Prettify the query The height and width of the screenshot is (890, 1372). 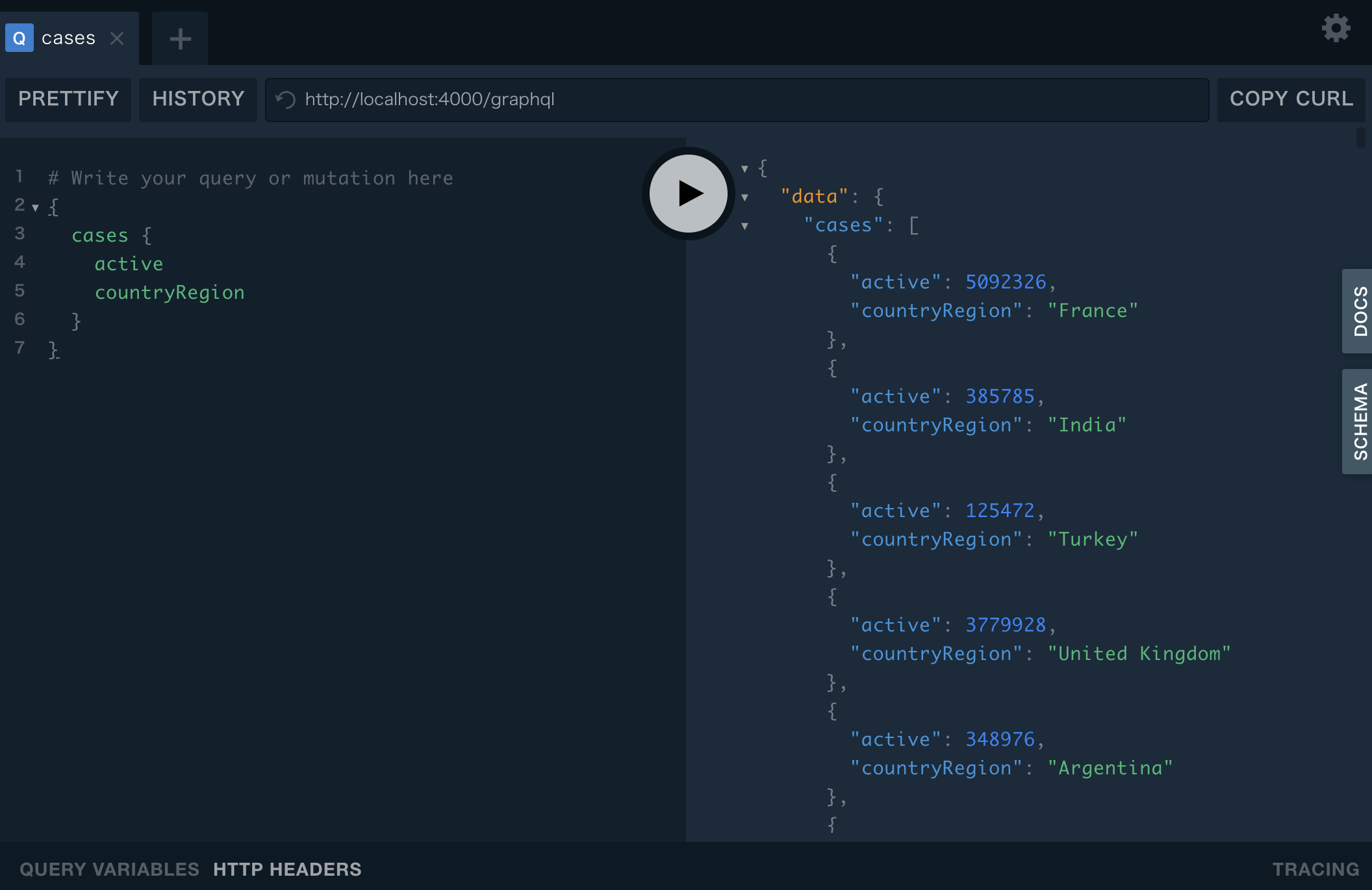68,99
